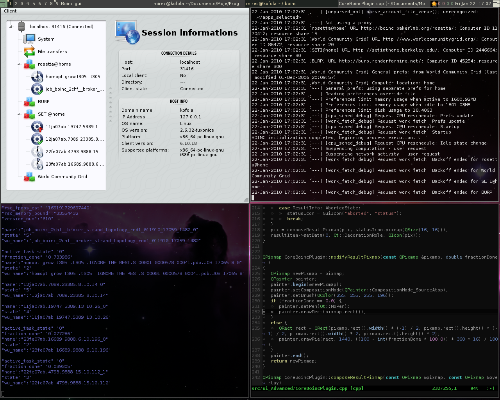Select SETI task with red error badge

pos(37,127)
